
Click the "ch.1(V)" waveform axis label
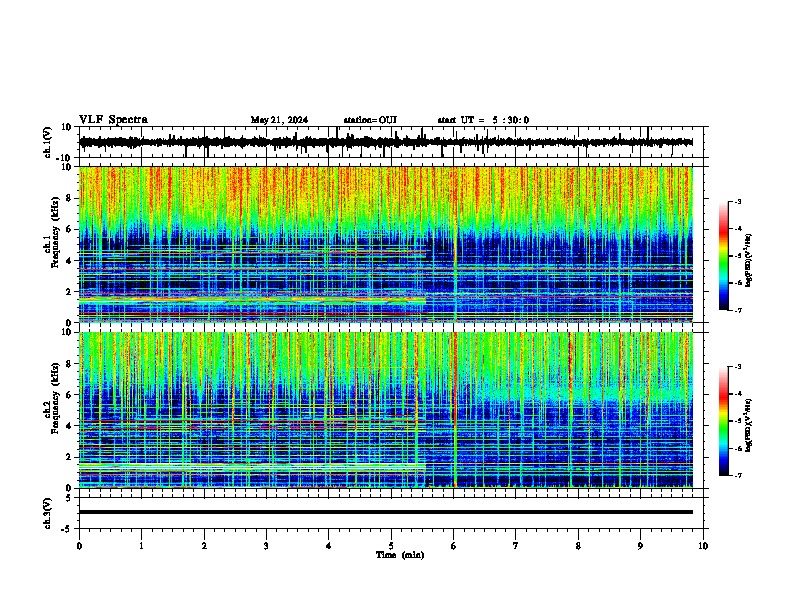point(48,142)
